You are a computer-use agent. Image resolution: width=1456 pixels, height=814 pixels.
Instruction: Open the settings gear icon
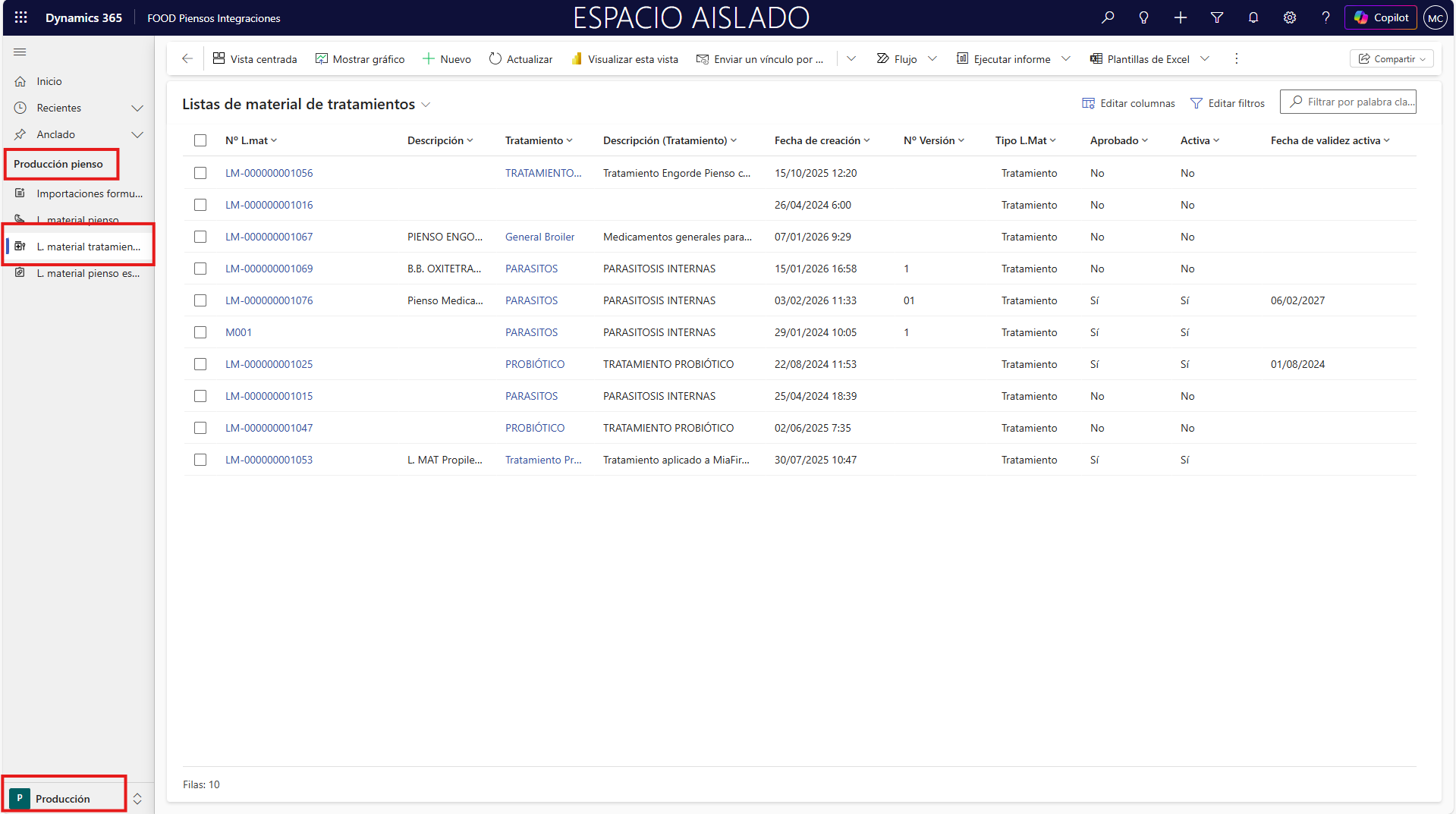1289,17
